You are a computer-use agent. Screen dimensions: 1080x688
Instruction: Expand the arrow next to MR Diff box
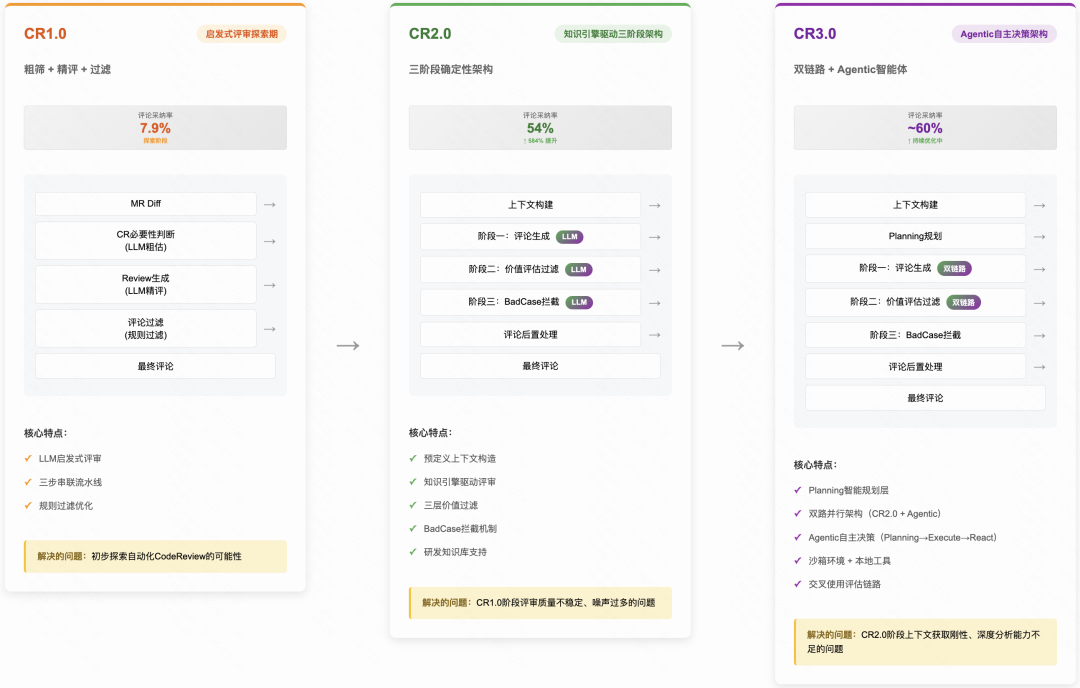(269, 204)
